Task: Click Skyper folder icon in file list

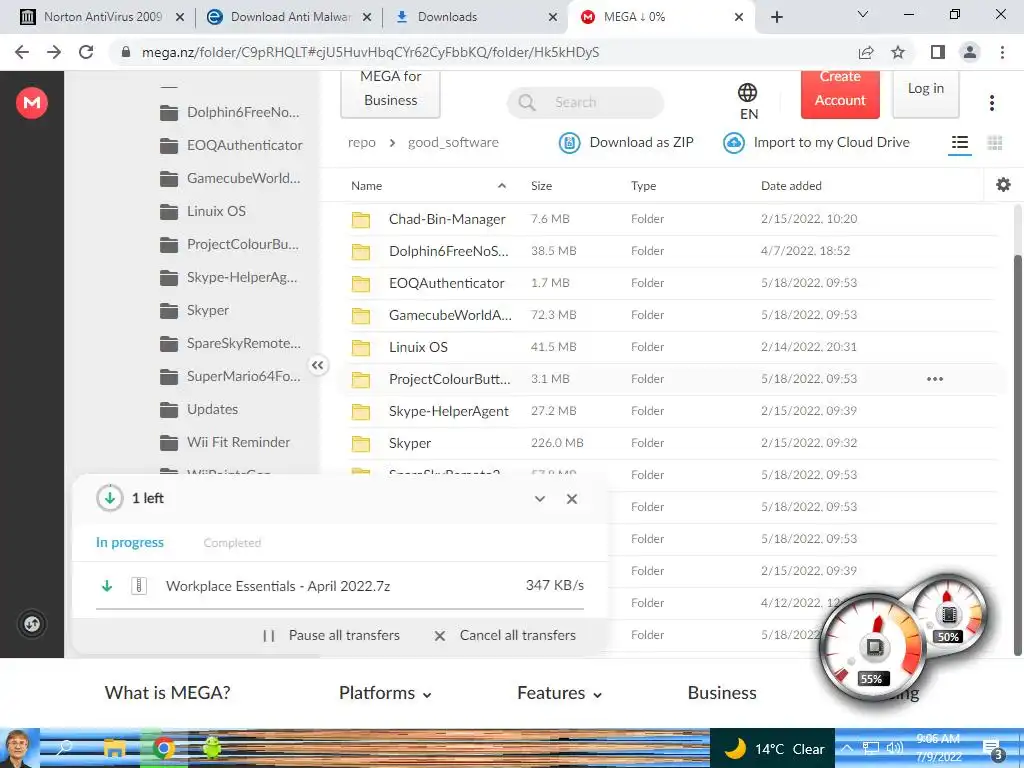Action: coord(360,443)
